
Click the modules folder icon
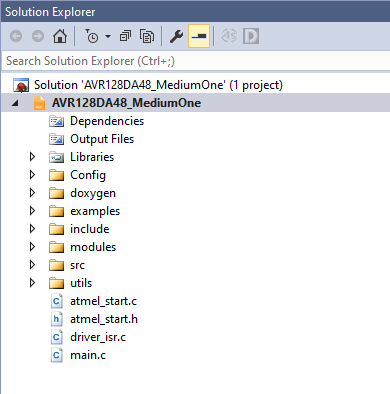coord(56,247)
